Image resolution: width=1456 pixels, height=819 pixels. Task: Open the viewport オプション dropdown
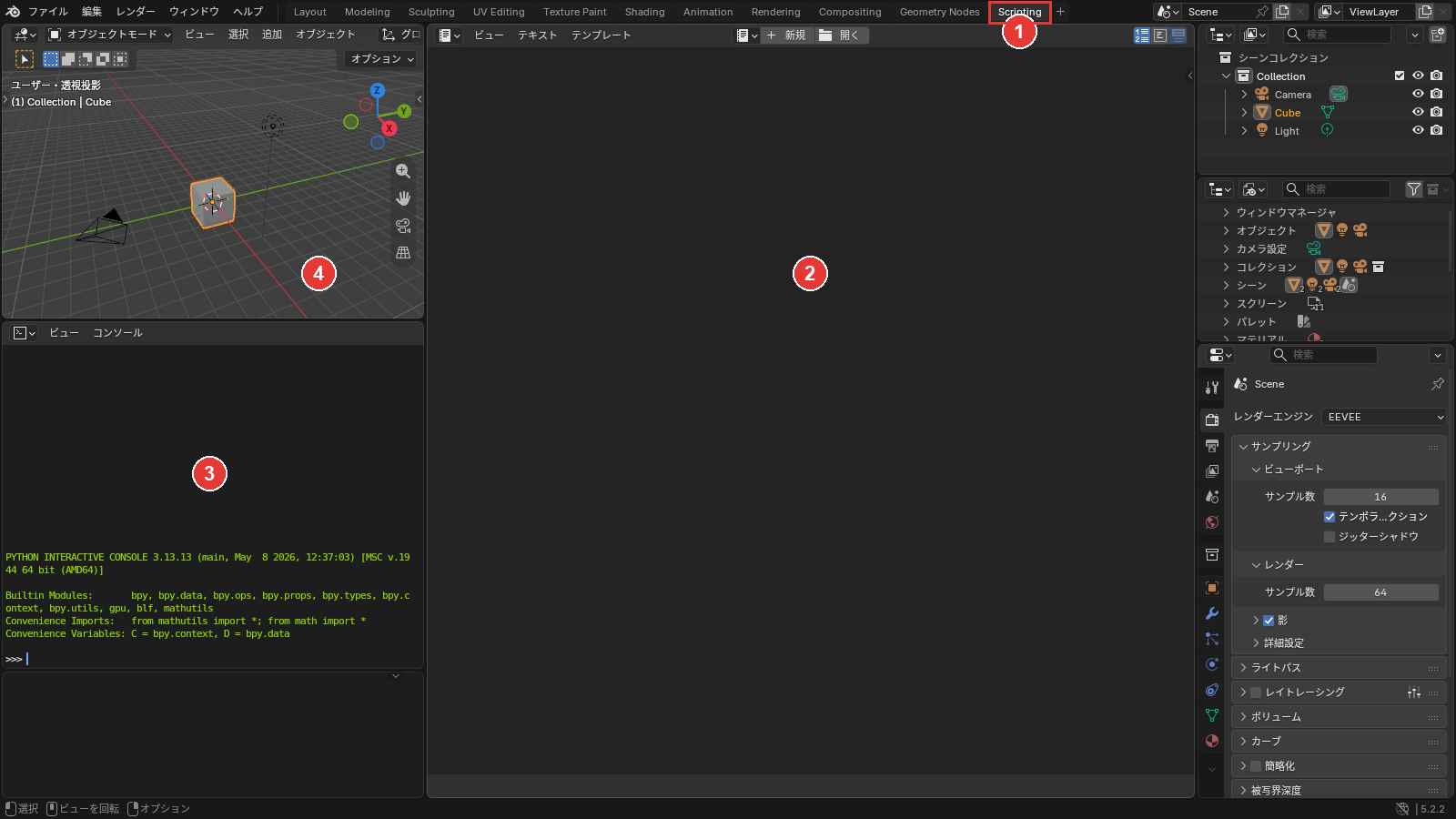click(382, 59)
